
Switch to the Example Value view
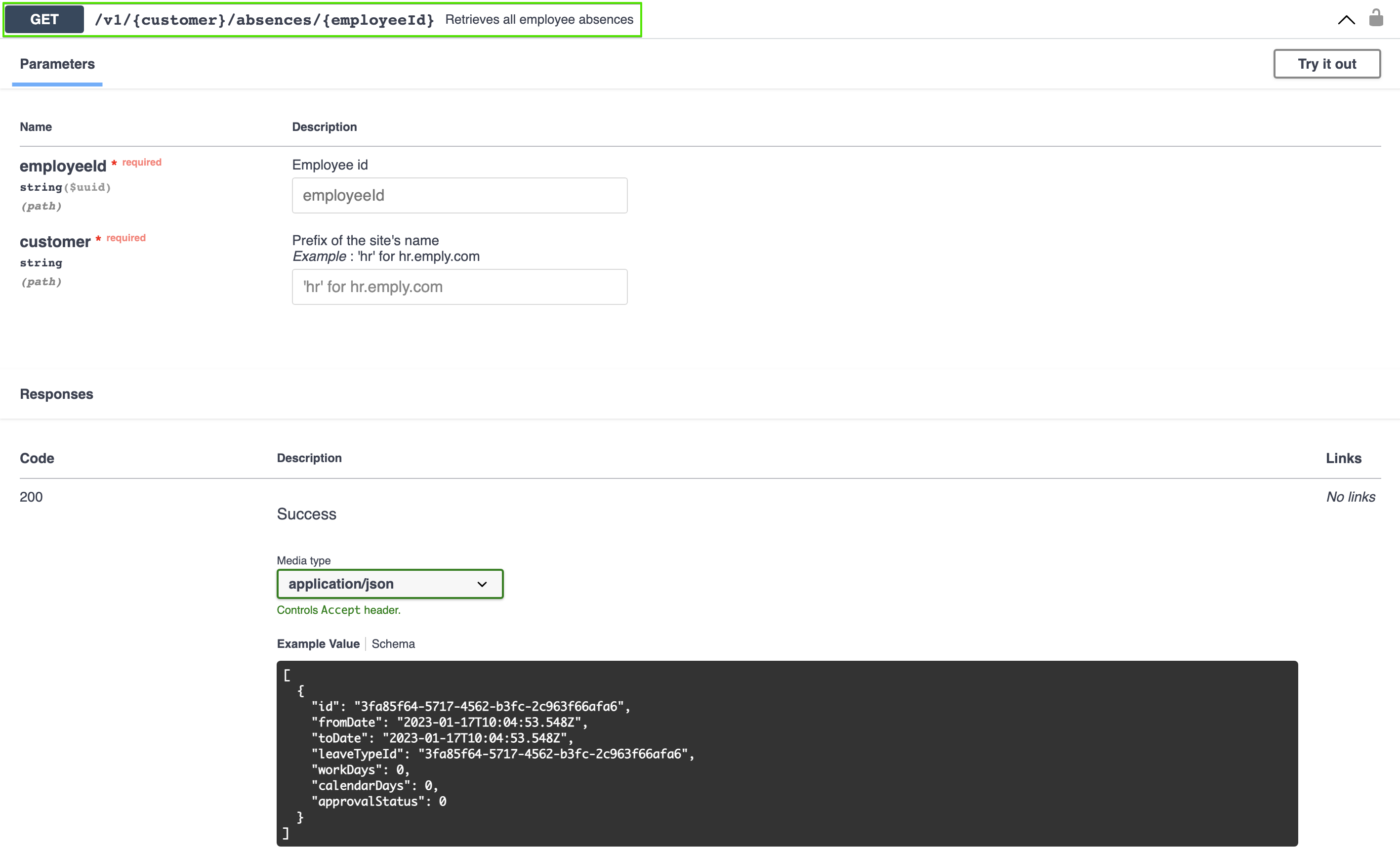(x=318, y=644)
